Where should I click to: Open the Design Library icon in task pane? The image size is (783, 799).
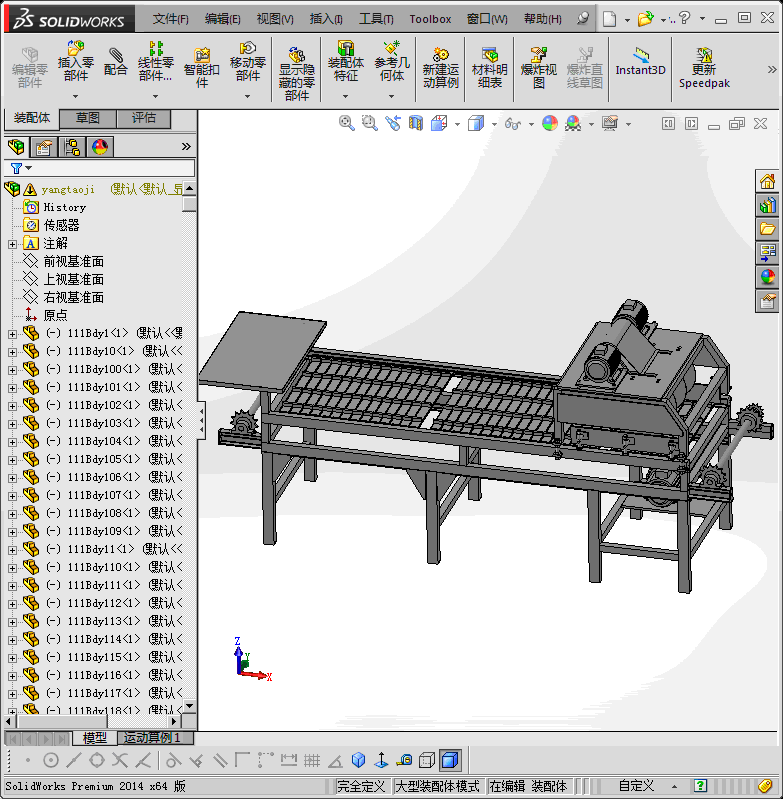tap(767, 205)
